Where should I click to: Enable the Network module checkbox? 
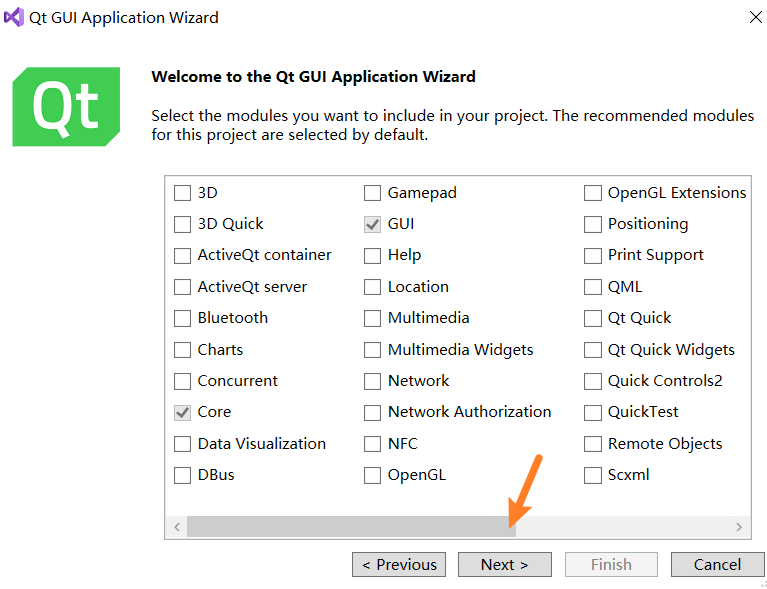tap(372, 382)
